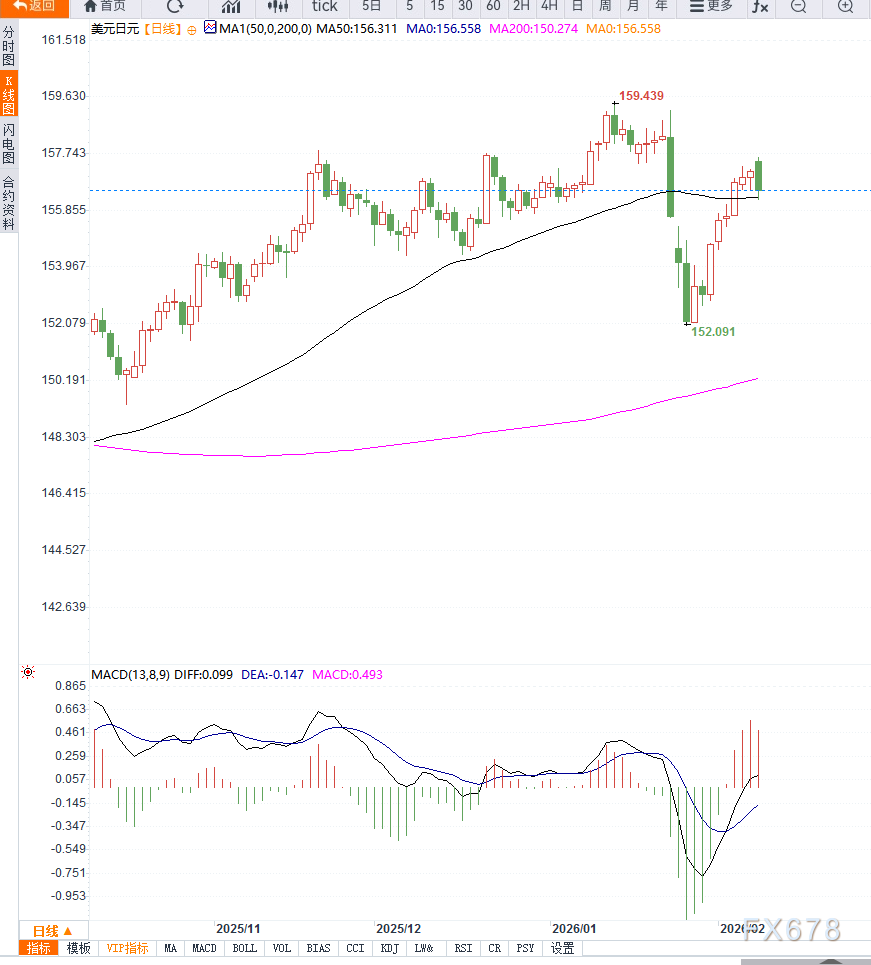
Task: Zoom in the chart with plus magnifier
Action: coord(845,7)
